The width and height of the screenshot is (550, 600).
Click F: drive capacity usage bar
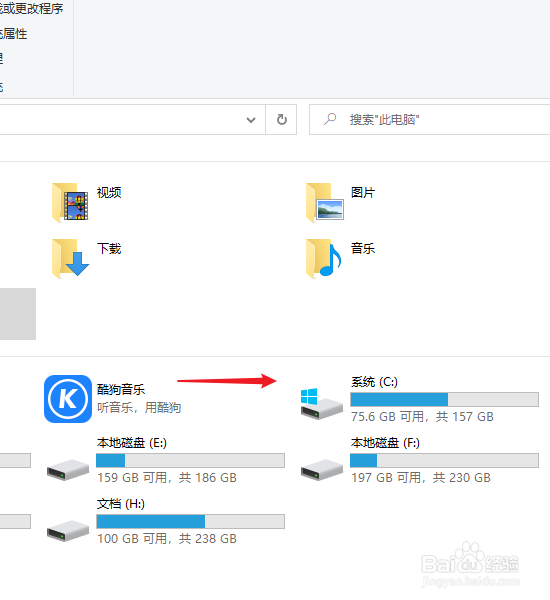tap(444, 460)
